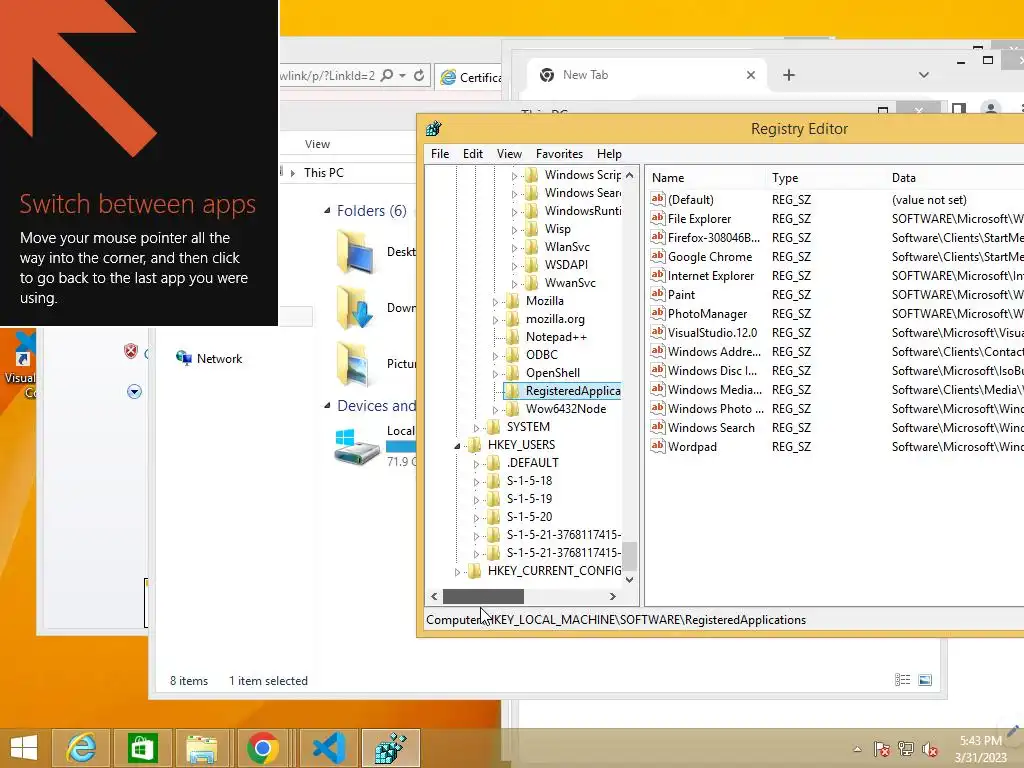Screen dimensions: 1024x768
Task: Click the Pictures folder icon in File Explorer
Action: [x=355, y=363]
